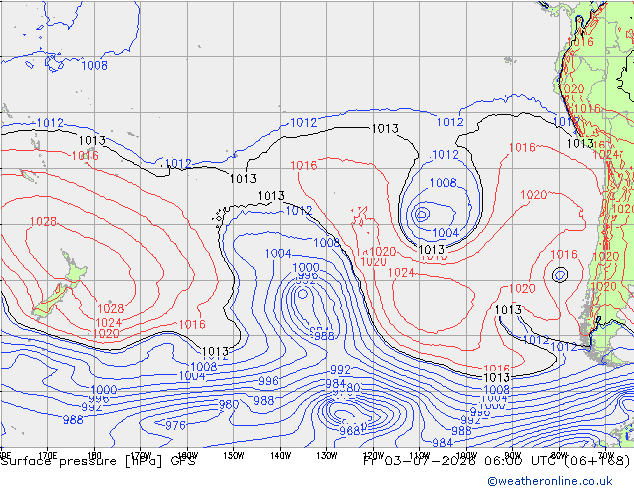Click the red 1020 label below the red 1016 near 90W
Screen dimensions: 634x490
pos(522,289)
